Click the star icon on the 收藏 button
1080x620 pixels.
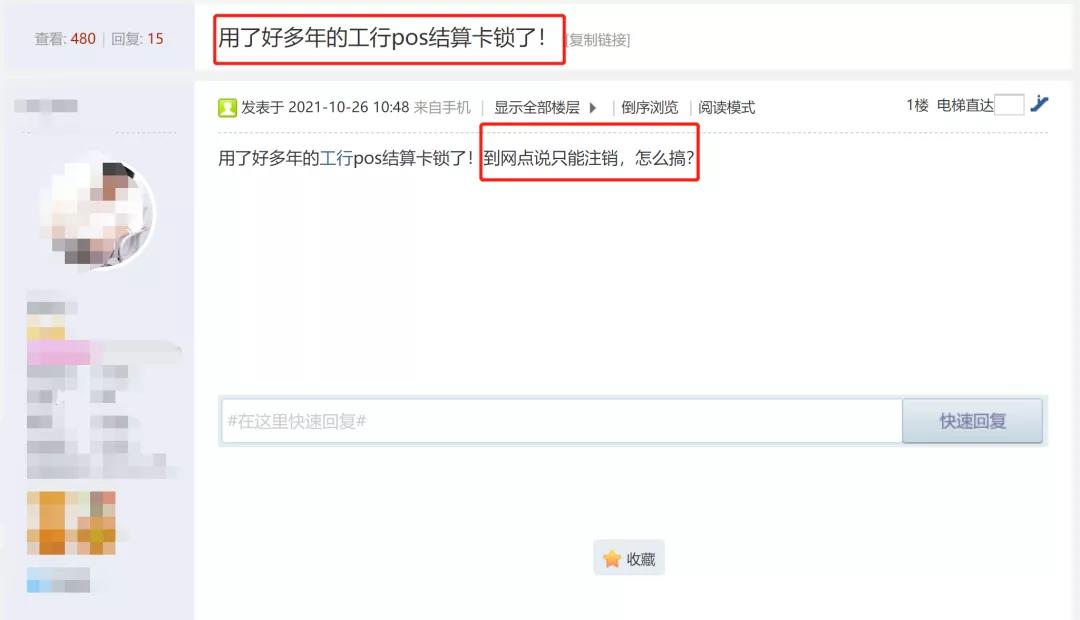612,559
